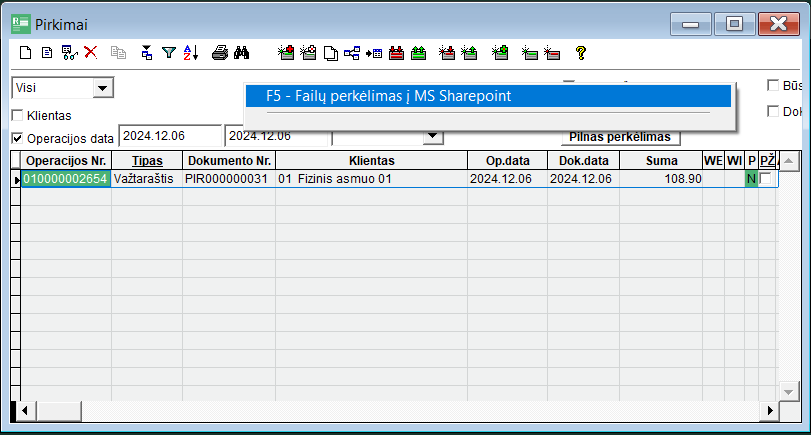The height and width of the screenshot is (435, 811).
Task: Click the sparkle tray with green plus
Action: [500, 53]
